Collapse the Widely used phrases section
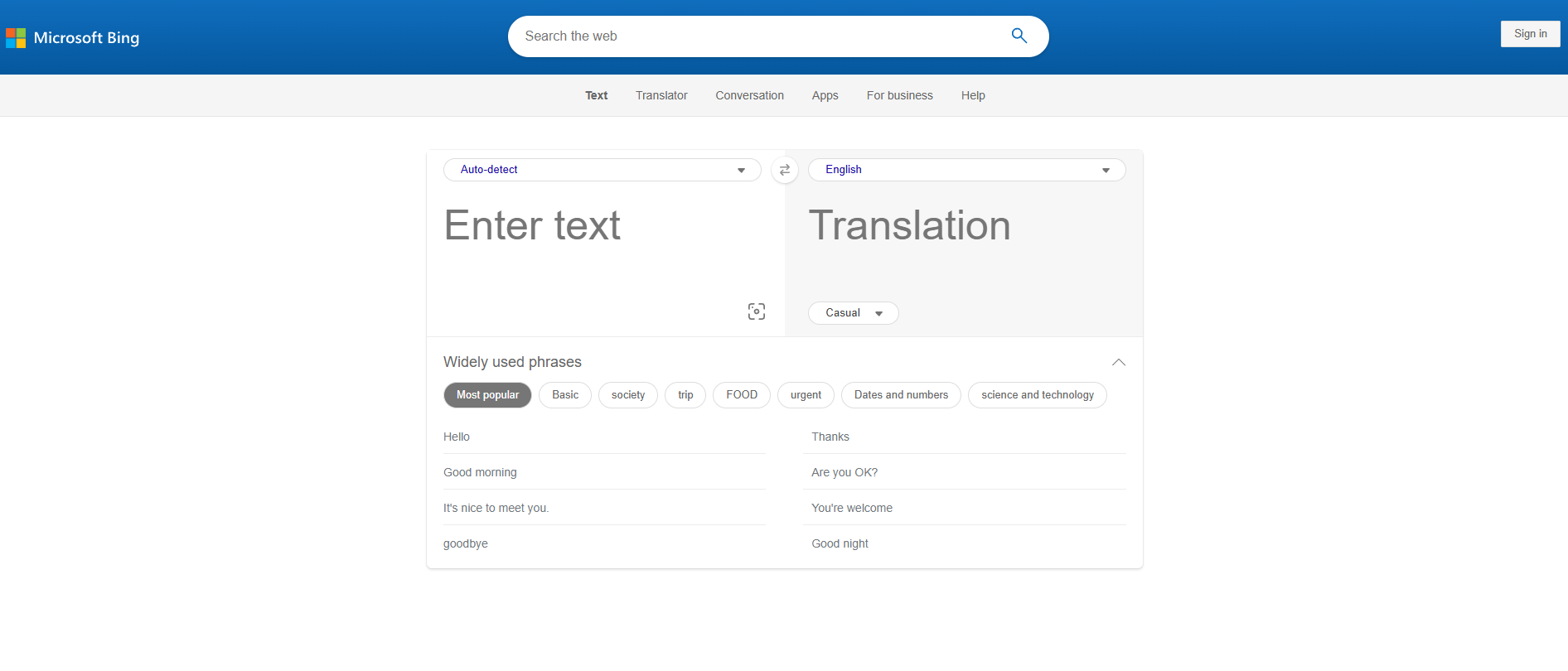Image resolution: width=1568 pixels, height=671 pixels. [1119, 362]
